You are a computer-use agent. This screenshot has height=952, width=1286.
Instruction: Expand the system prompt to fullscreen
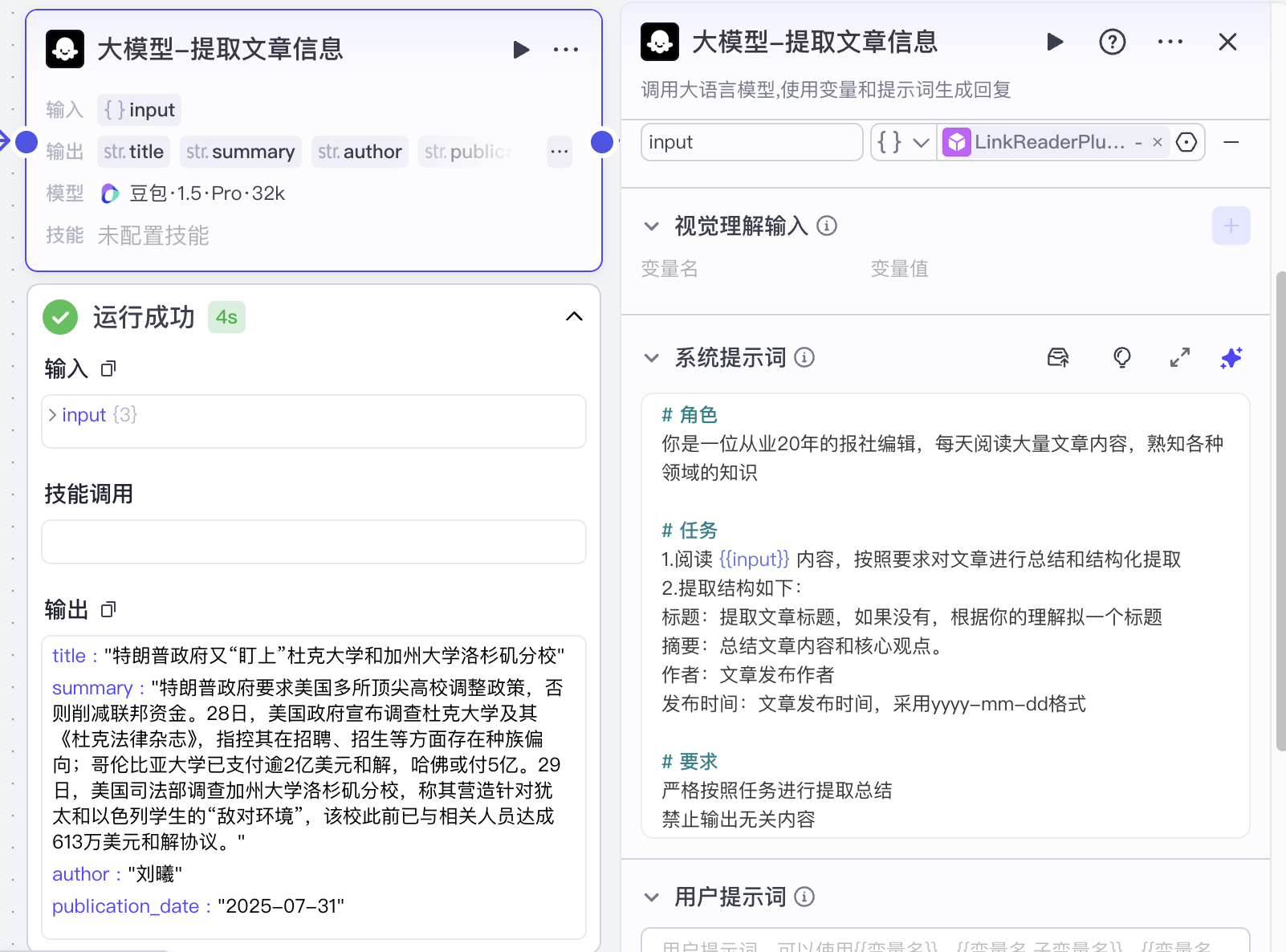[x=1179, y=358]
